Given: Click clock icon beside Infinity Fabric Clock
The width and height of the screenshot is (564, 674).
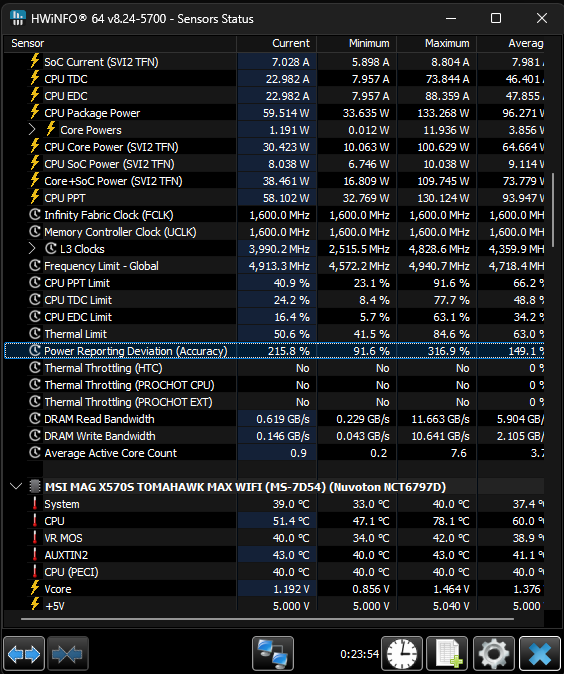Looking at the screenshot, I should pos(35,214).
